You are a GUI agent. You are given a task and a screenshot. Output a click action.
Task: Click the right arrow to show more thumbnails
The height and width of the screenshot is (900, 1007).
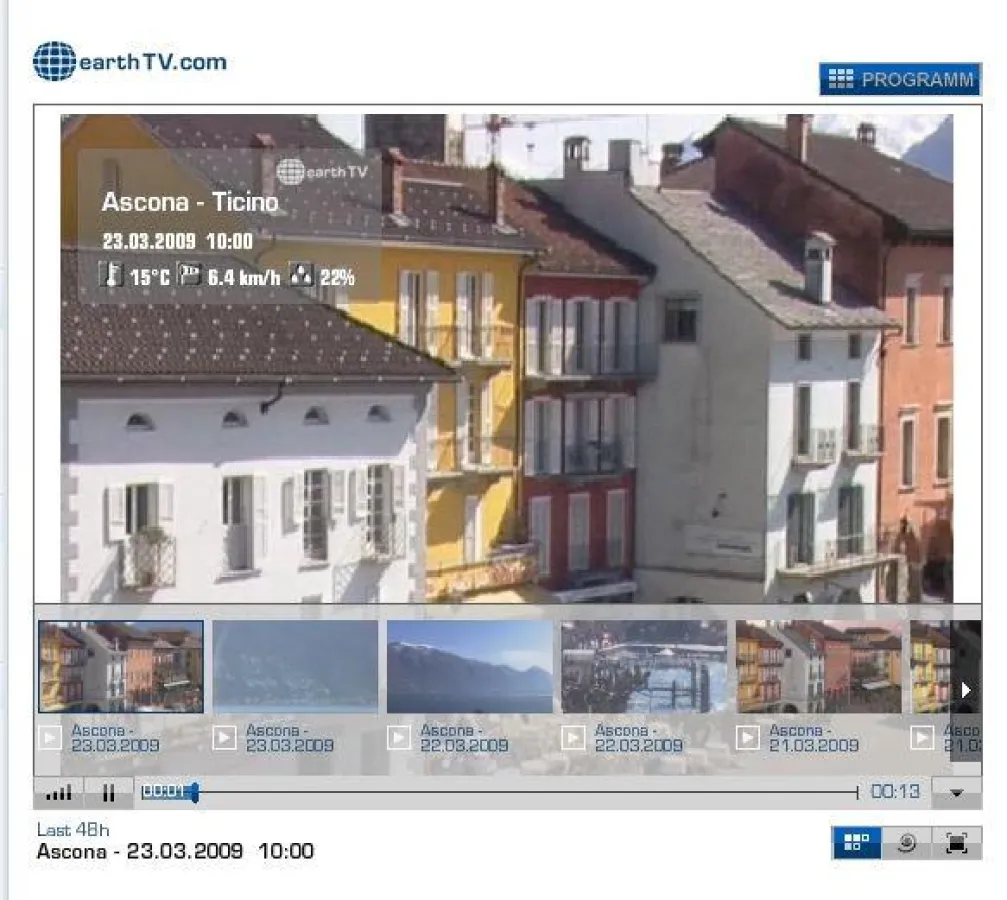[964, 688]
